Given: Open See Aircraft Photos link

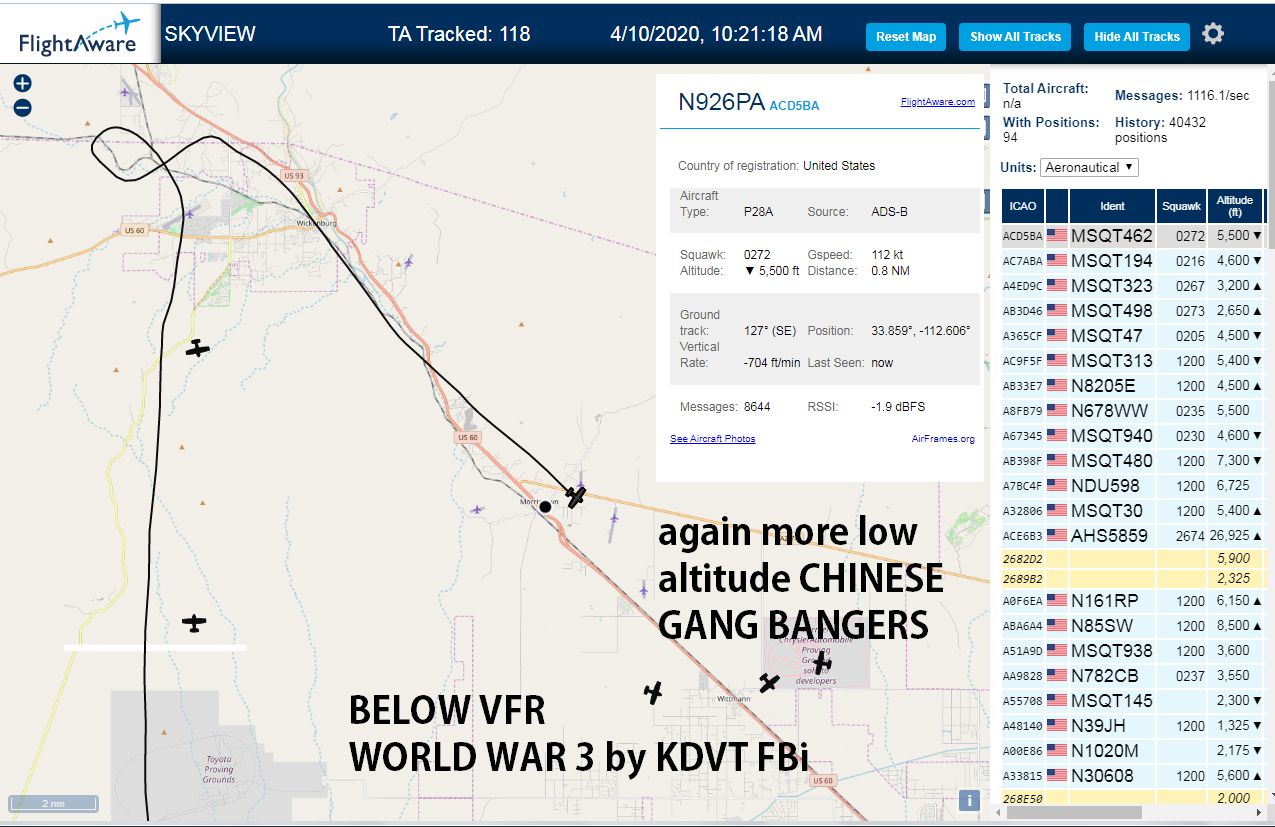Looking at the screenshot, I should [x=713, y=439].
